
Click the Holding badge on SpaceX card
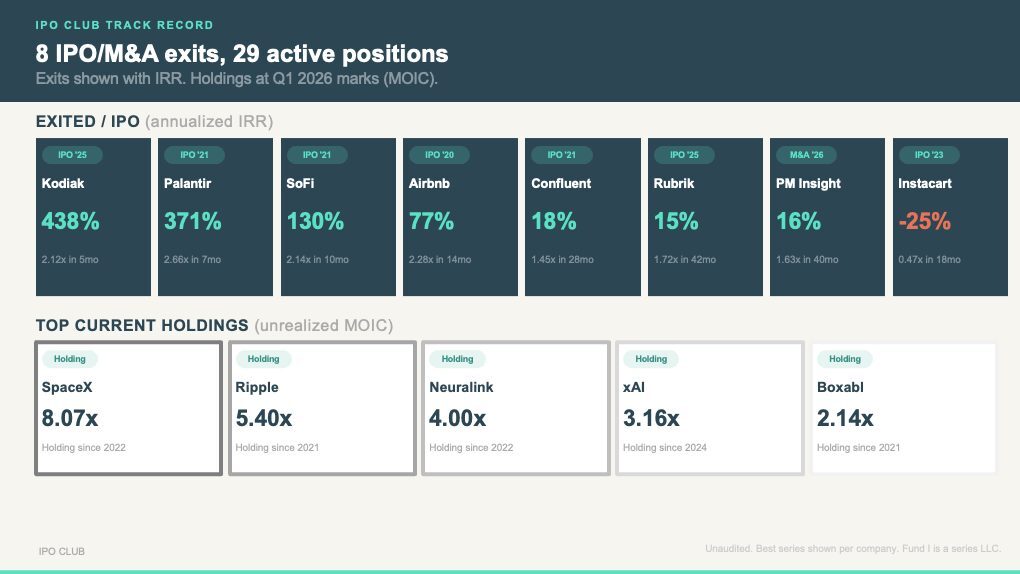click(x=70, y=359)
